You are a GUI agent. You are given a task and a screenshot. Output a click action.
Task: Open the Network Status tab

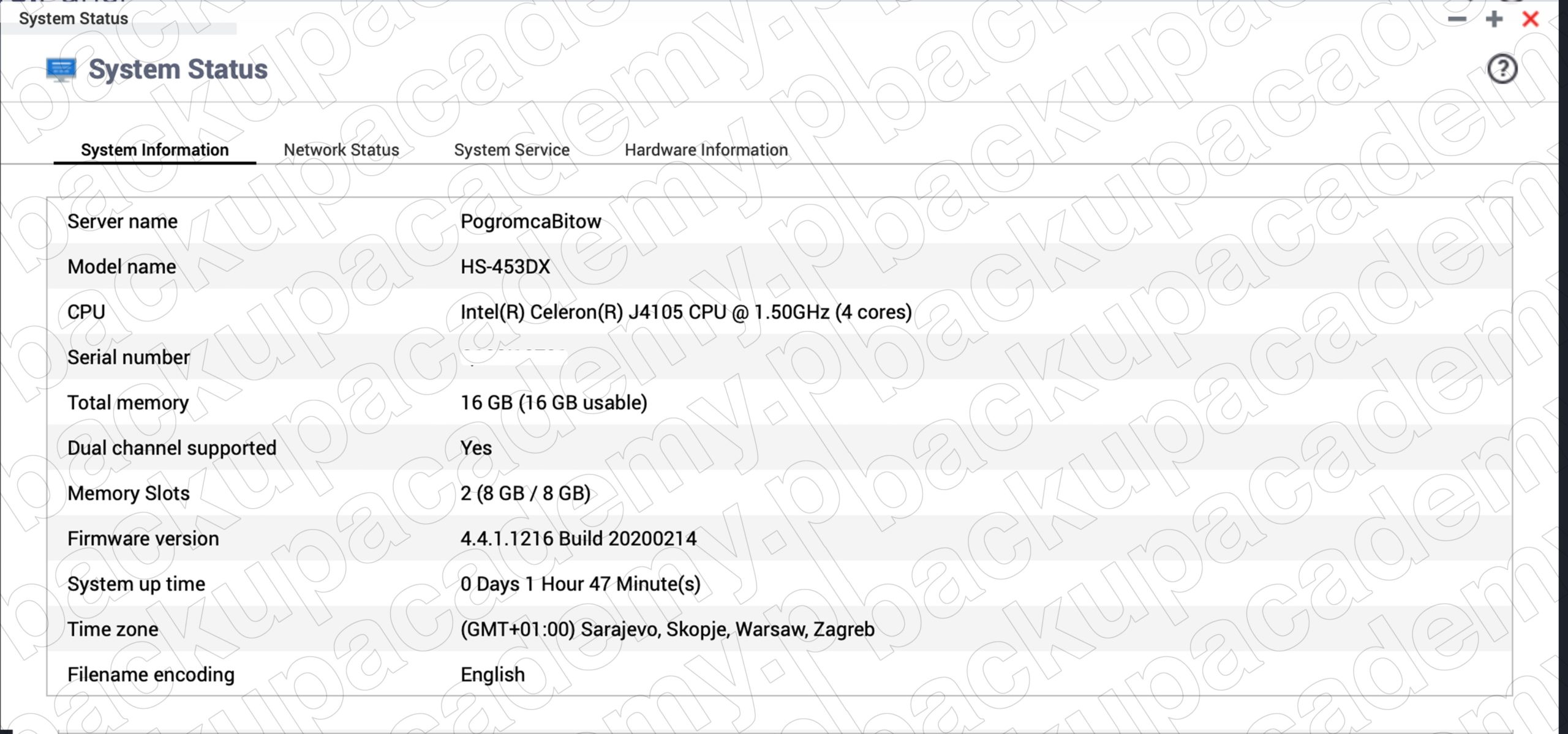point(341,149)
